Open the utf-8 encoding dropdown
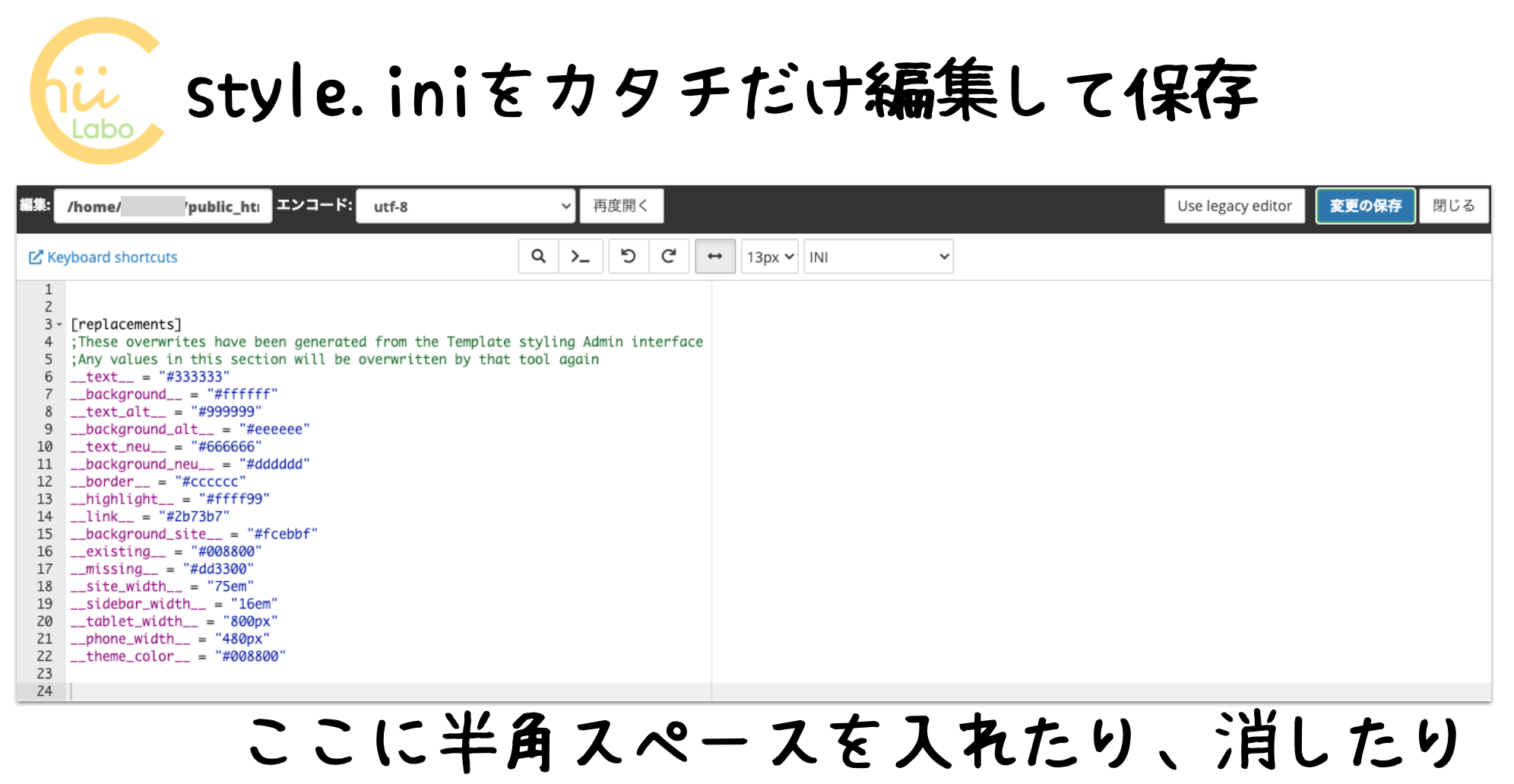 point(467,205)
